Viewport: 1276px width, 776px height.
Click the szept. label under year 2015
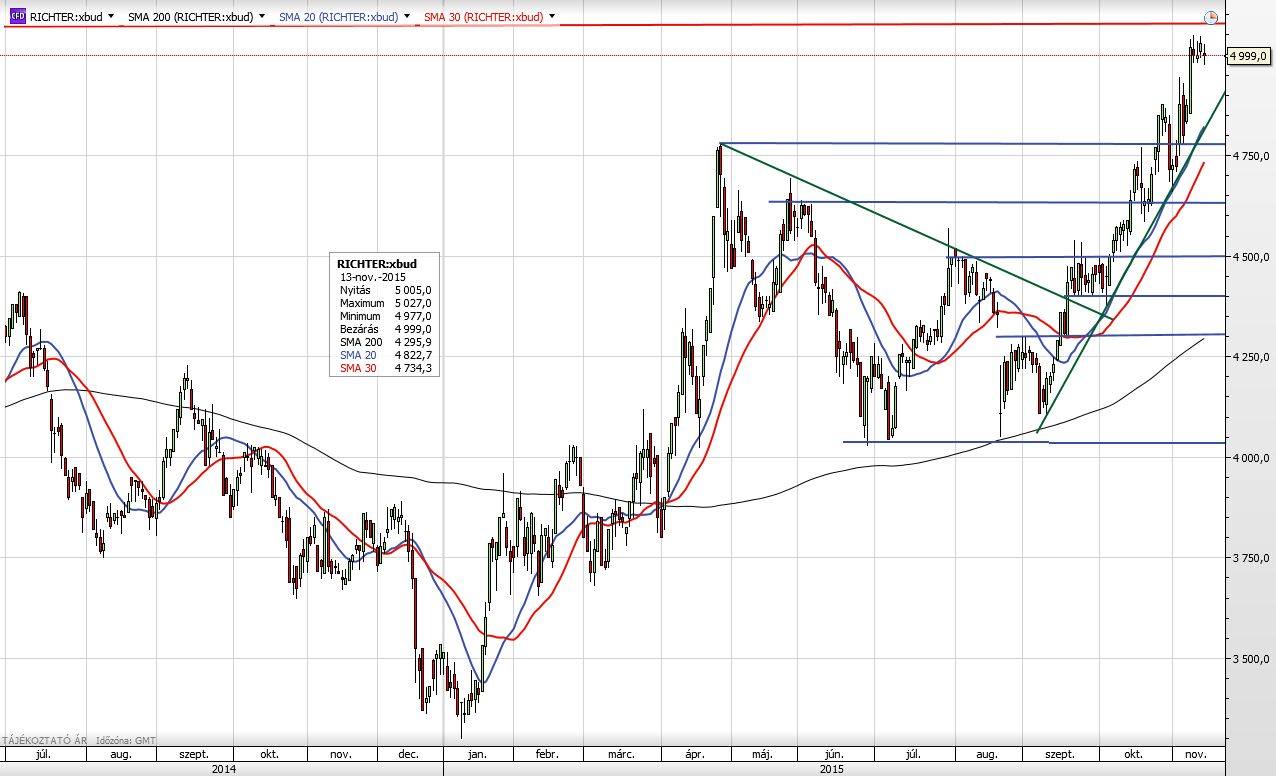[x=1061, y=755]
